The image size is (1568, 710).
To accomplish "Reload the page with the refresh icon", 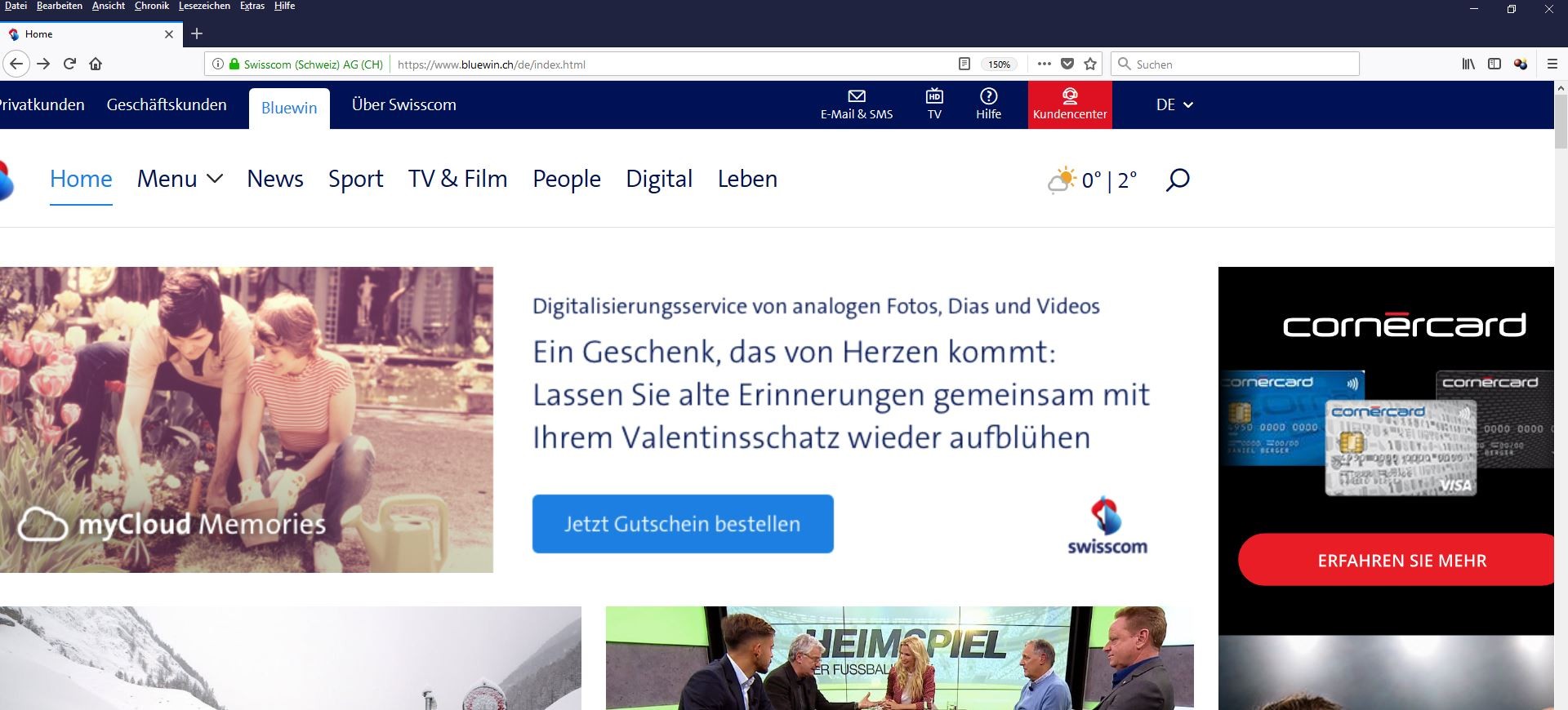I will [x=69, y=64].
